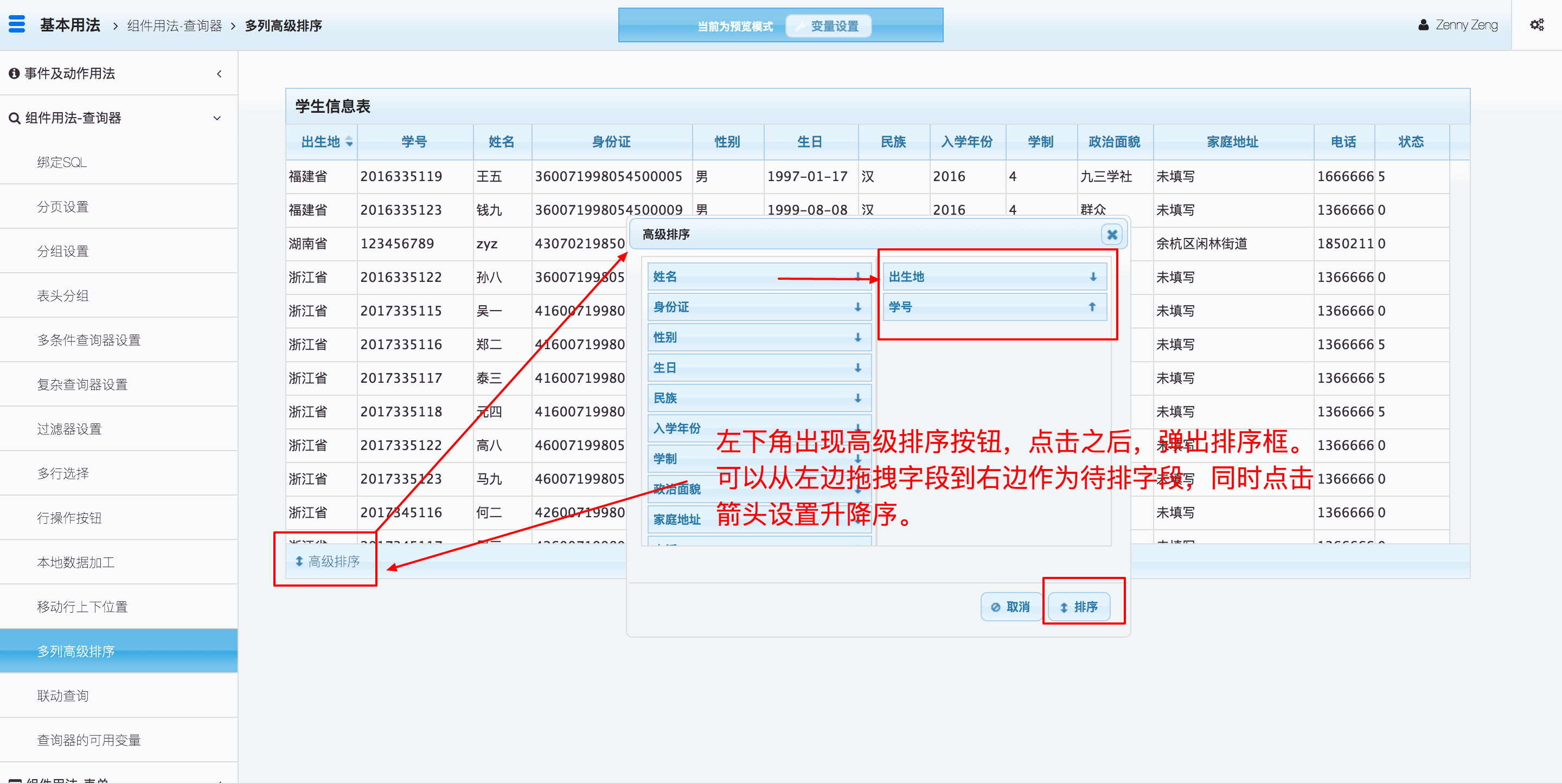Click the 出生地 column sort icon
The height and width of the screenshot is (784, 1562).
point(349,142)
